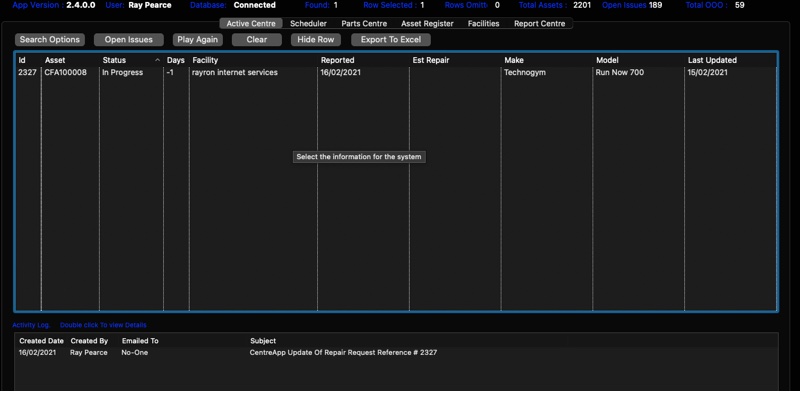Screen dimensions: 800x395
Task: Click the Activity Log label
Action: point(32,325)
